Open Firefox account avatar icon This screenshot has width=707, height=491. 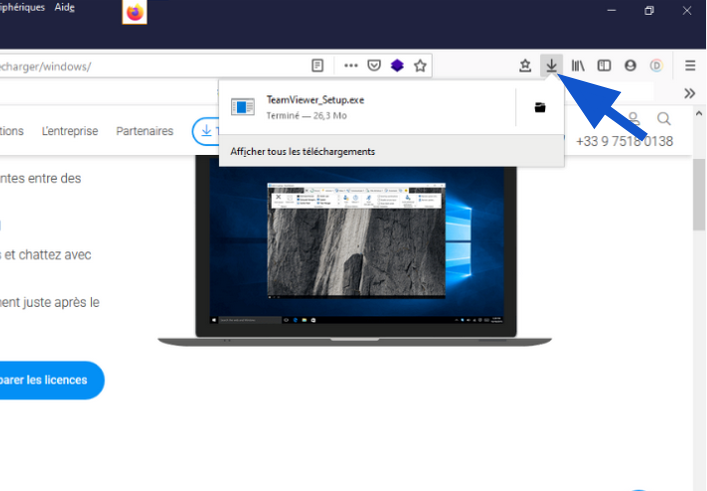(630, 66)
